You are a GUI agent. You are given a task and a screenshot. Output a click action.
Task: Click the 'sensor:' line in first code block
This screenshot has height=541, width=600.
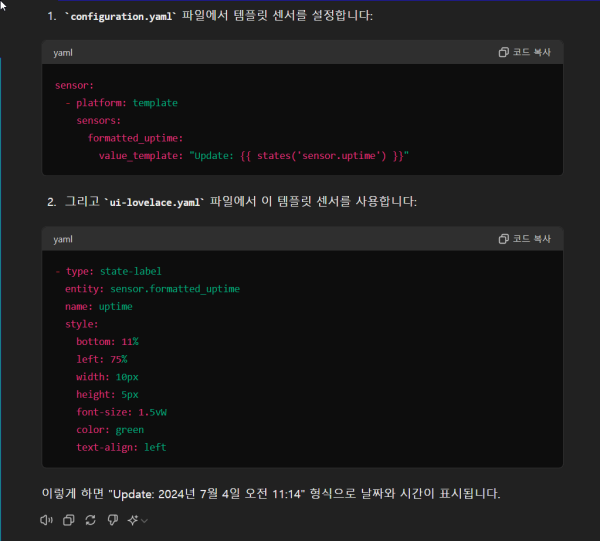coord(74,85)
